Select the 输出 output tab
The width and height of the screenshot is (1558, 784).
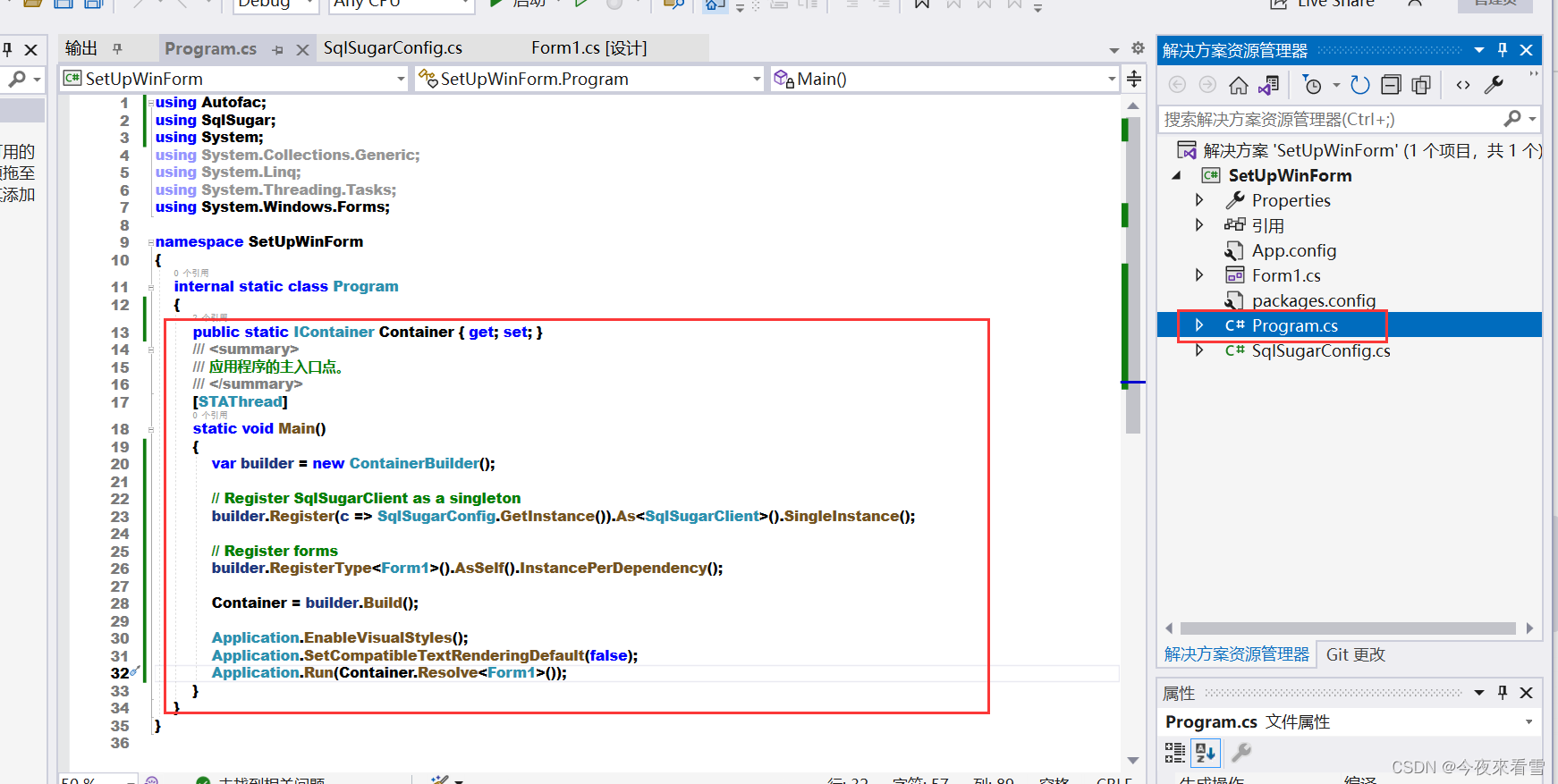81,48
